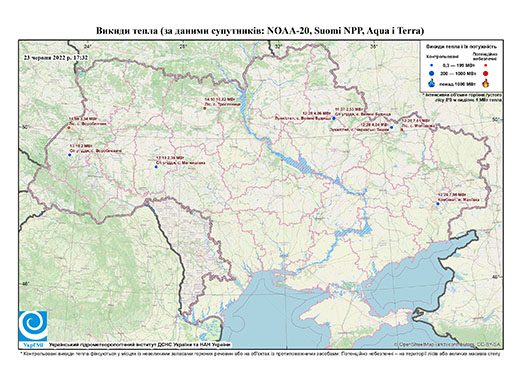The width and height of the screenshot is (520, 368).
Task: Click the legend's orange flame icon
Action: click(486, 83)
